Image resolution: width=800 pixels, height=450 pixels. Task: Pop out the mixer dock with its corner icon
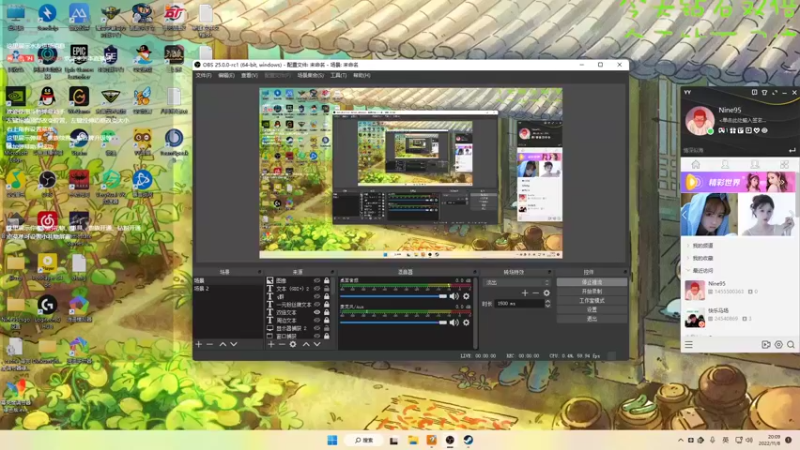tap(474, 272)
